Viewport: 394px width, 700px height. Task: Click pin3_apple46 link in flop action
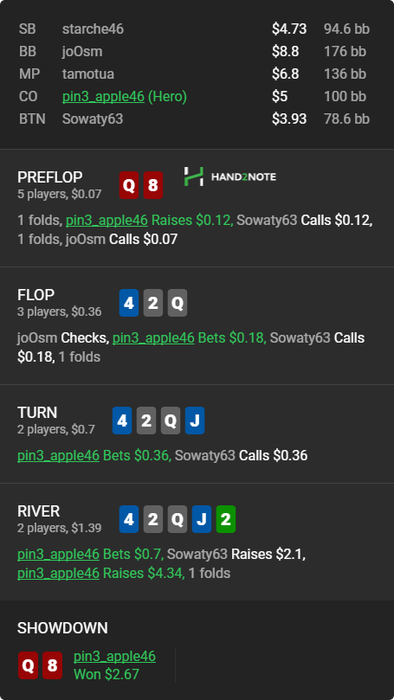(x=153, y=338)
